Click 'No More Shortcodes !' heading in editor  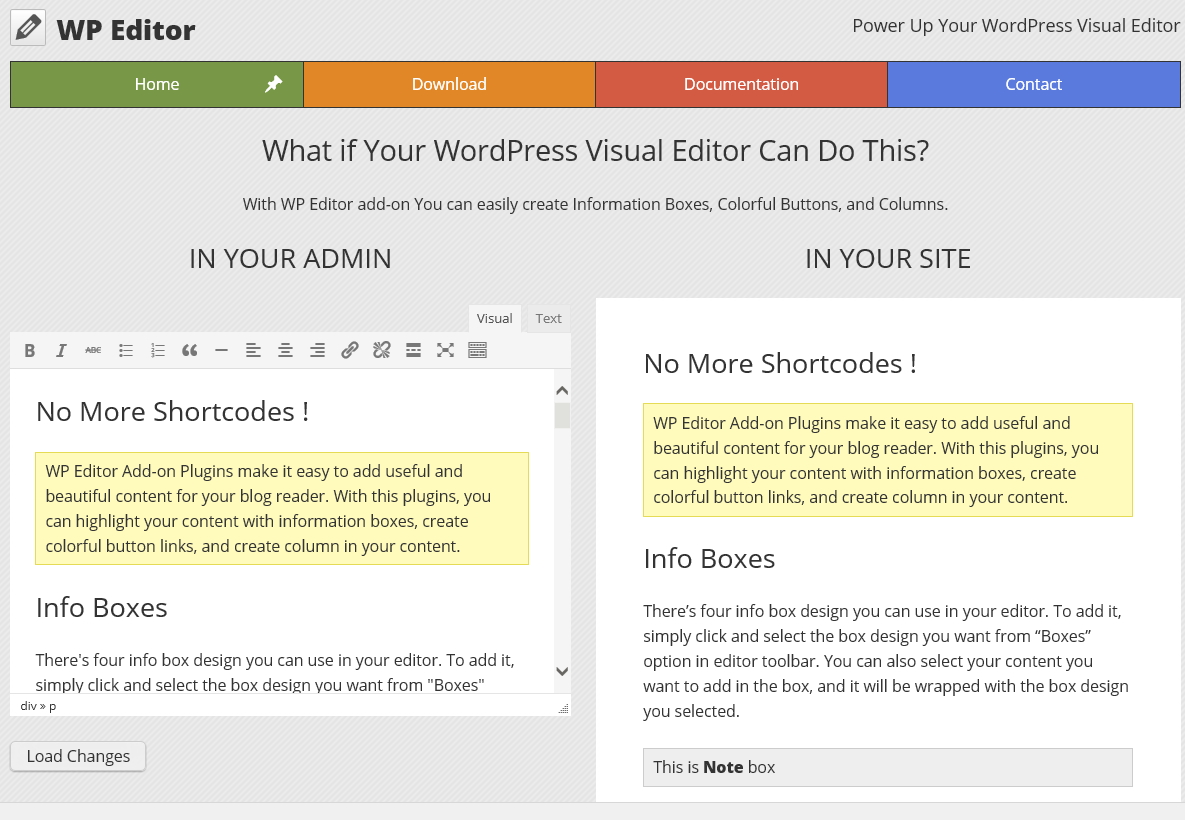tap(172, 412)
